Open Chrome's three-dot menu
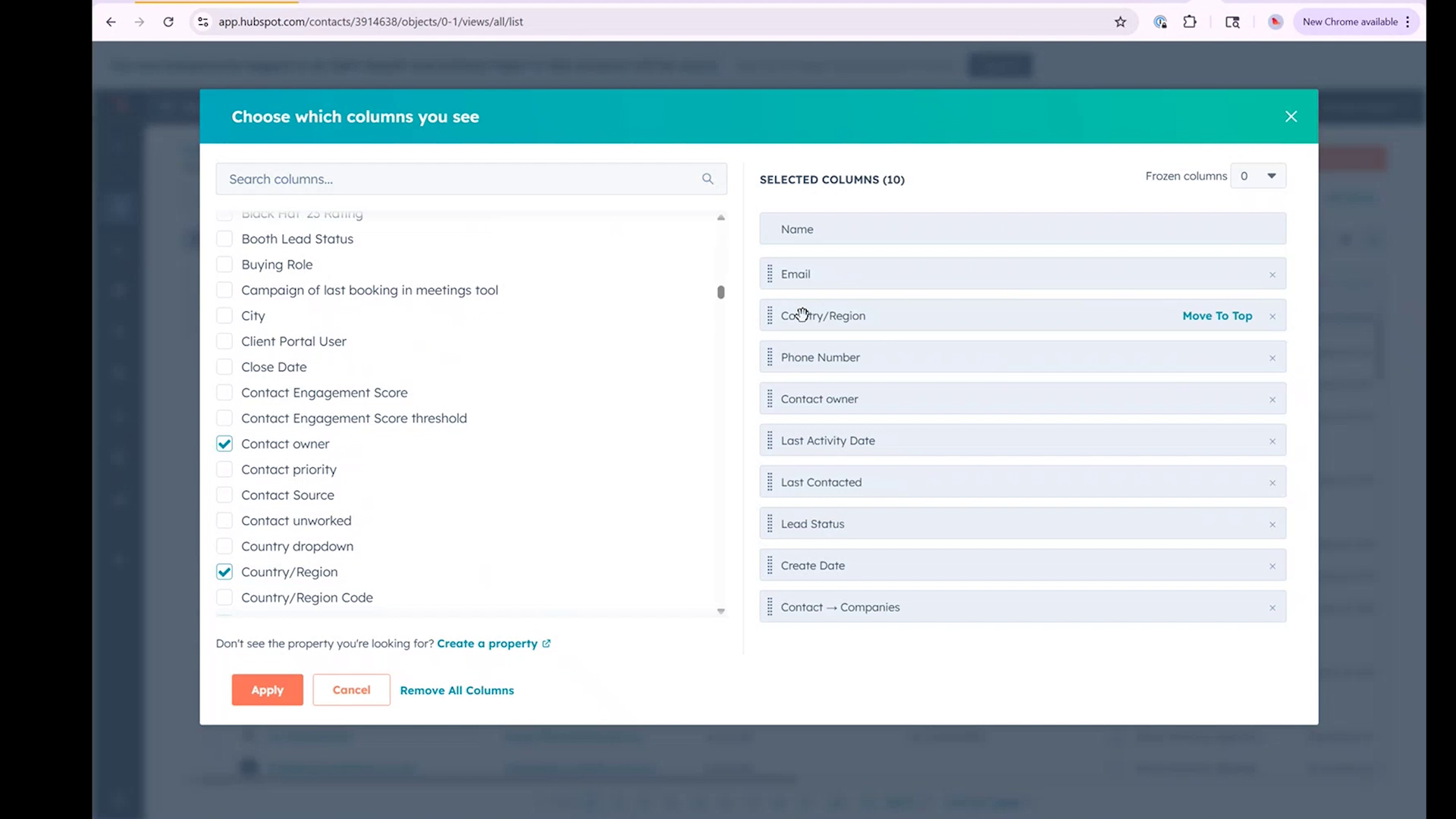This screenshot has height=819, width=1456. coord(1408,22)
